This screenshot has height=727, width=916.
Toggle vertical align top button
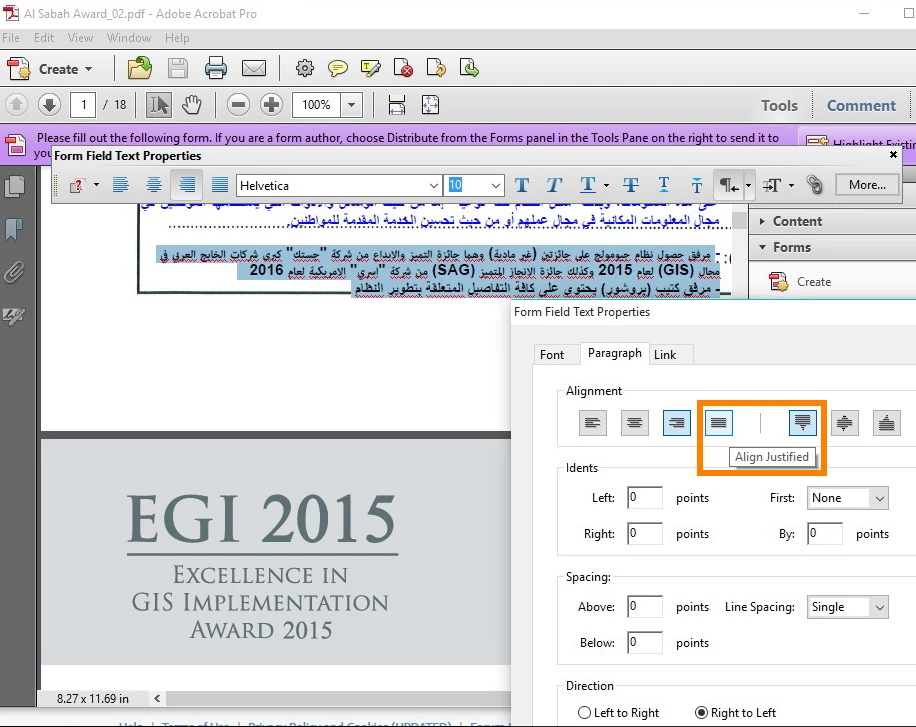803,423
